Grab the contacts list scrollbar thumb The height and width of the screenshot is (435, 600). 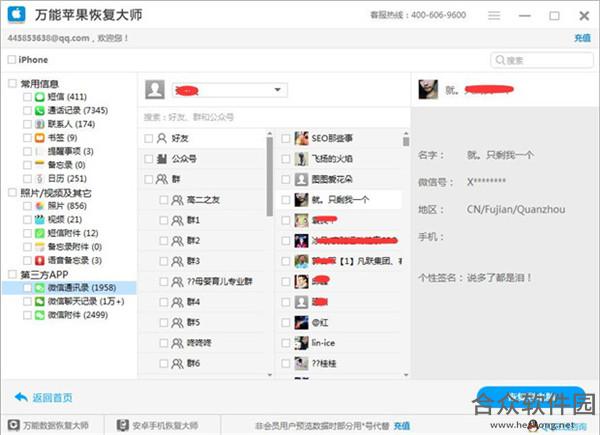[406, 141]
